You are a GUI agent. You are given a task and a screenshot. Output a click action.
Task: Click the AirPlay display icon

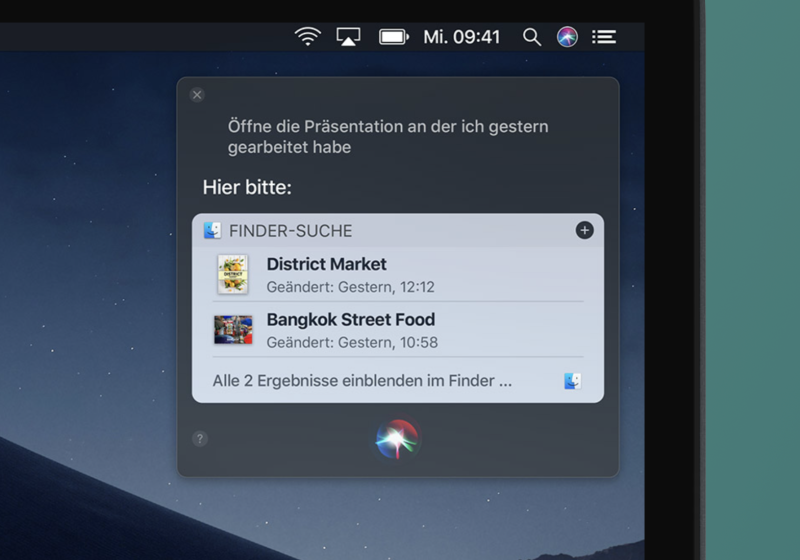[x=348, y=37]
